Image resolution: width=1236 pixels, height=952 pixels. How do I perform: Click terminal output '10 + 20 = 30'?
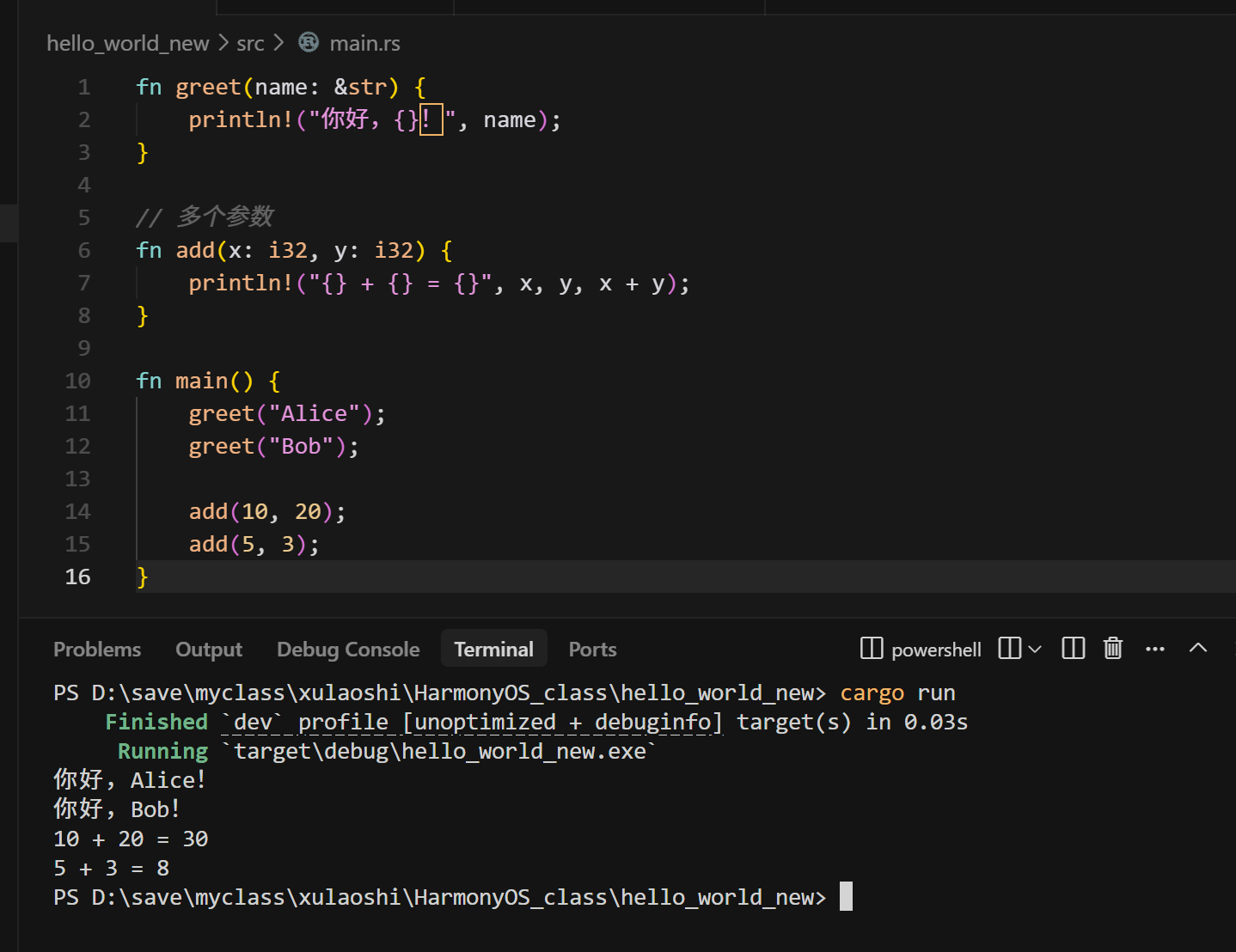[x=131, y=839]
